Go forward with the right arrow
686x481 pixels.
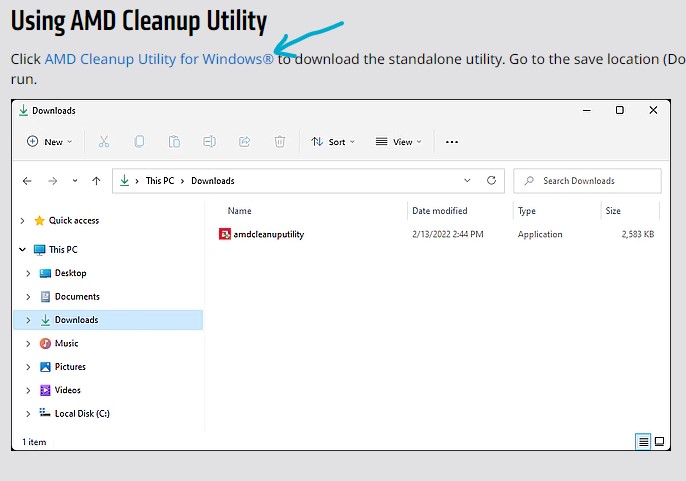[x=52, y=181]
